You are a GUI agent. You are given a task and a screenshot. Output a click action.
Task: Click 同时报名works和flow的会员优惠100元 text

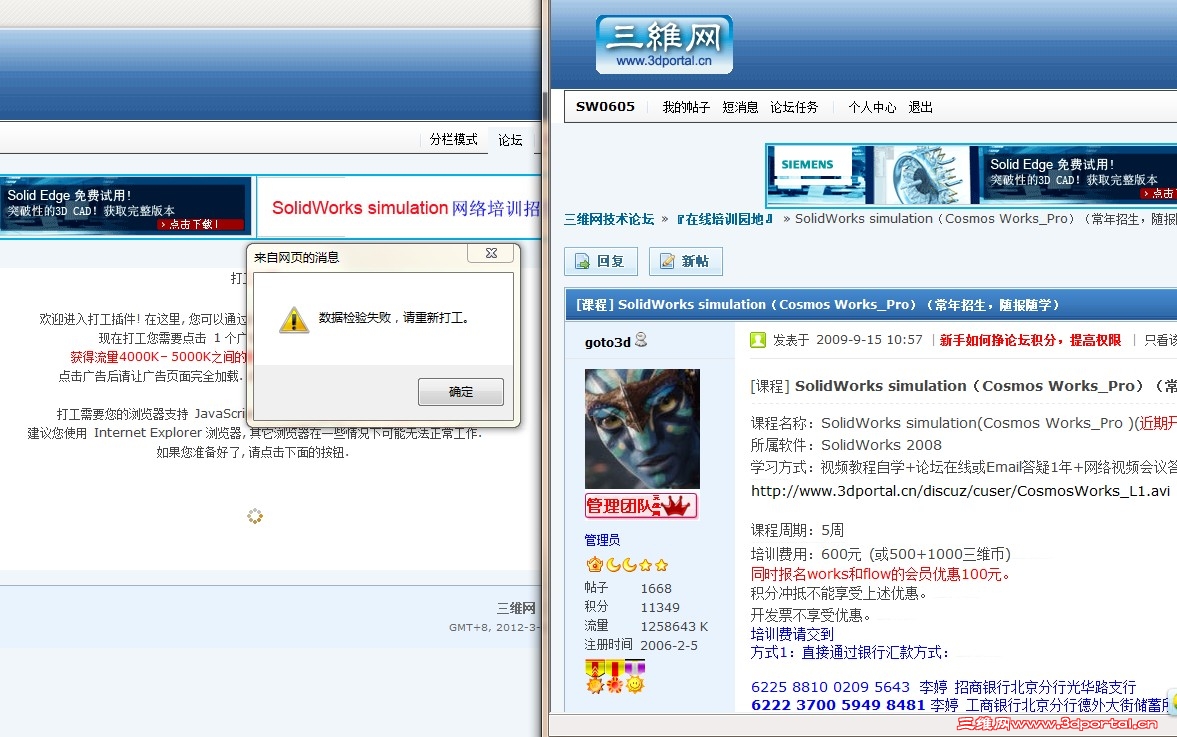881,574
